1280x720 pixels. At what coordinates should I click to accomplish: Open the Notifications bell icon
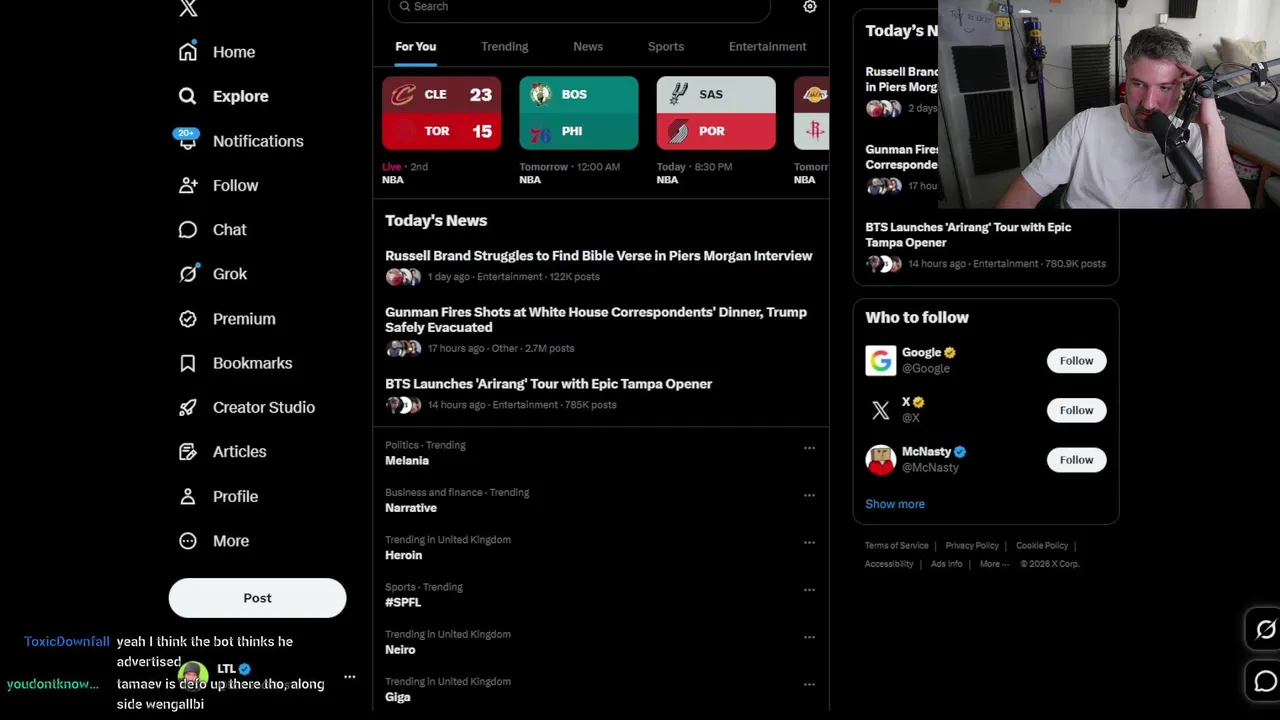coord(188,141)
